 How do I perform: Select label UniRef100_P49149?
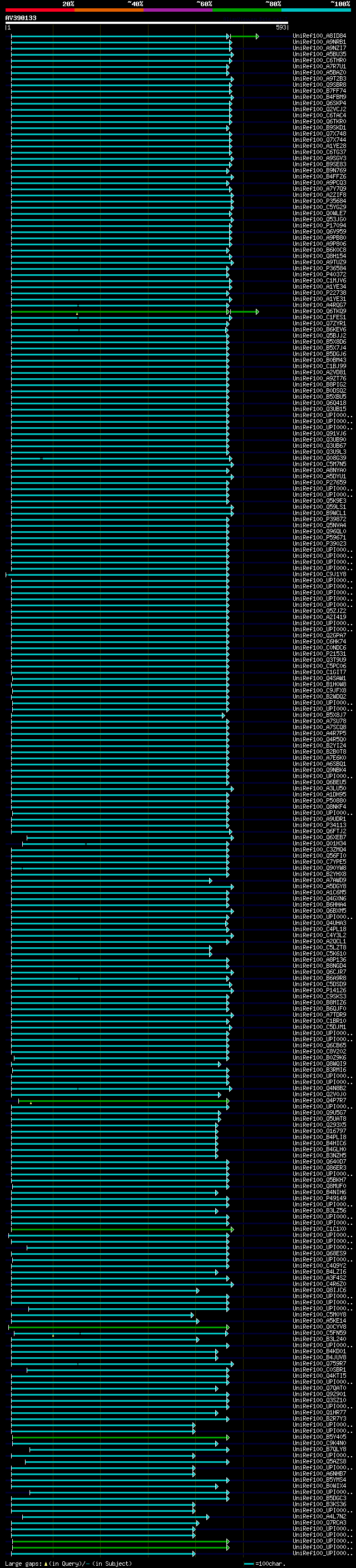(319, 1198)
